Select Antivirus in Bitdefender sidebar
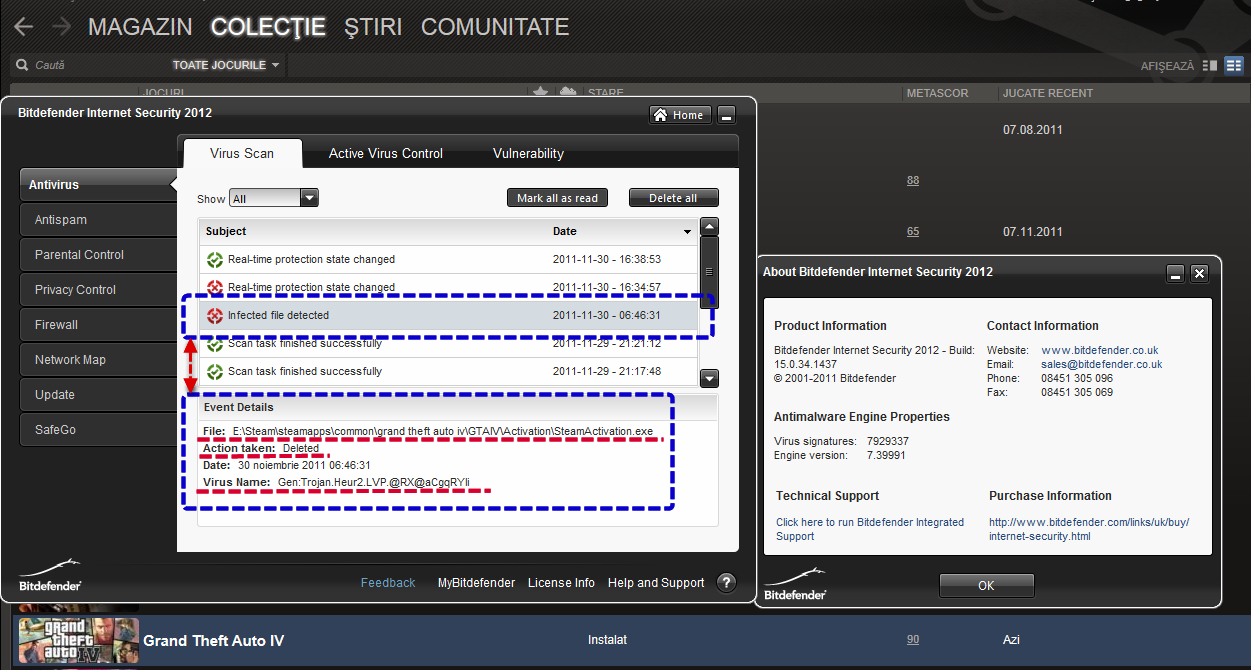 pos(97,185)
